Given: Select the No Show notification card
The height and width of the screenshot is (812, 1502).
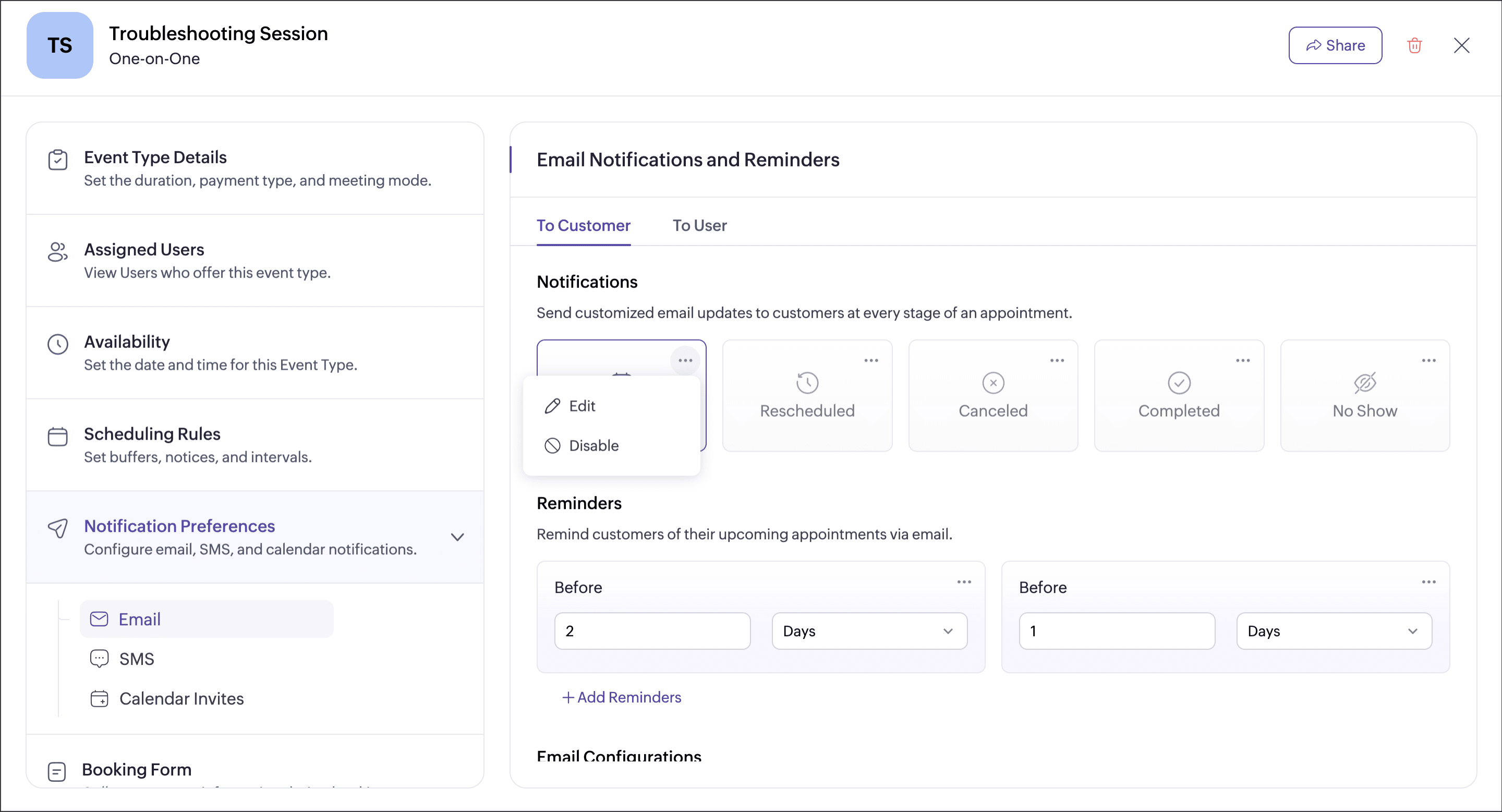Looking at the screenshot, I should pyautogui.click(x=1364, y=396).
